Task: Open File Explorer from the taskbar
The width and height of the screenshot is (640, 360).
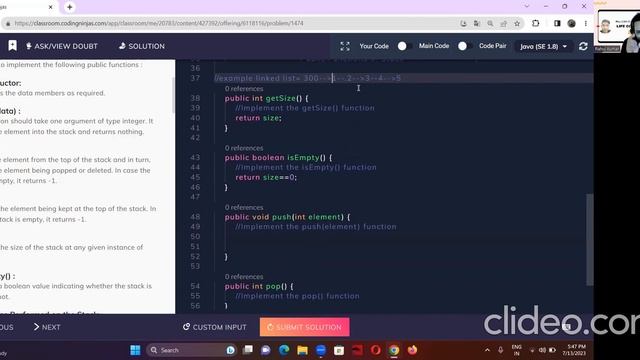Action: click(x=302, y=350)
